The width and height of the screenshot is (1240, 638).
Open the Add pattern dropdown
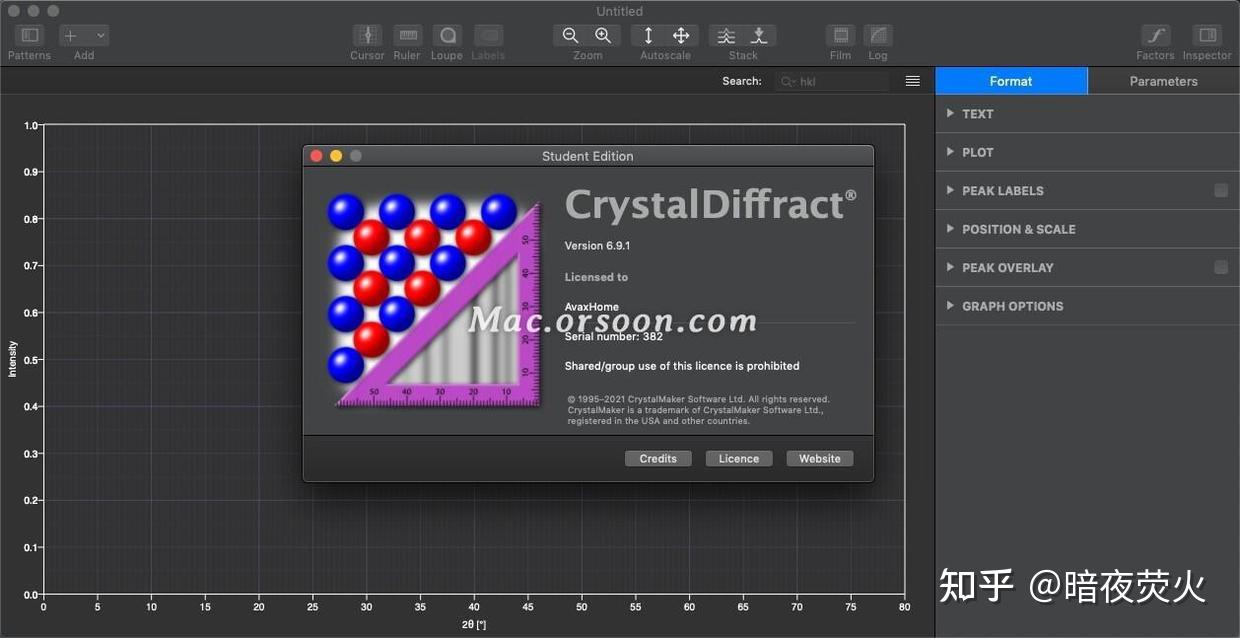[84, 35]
